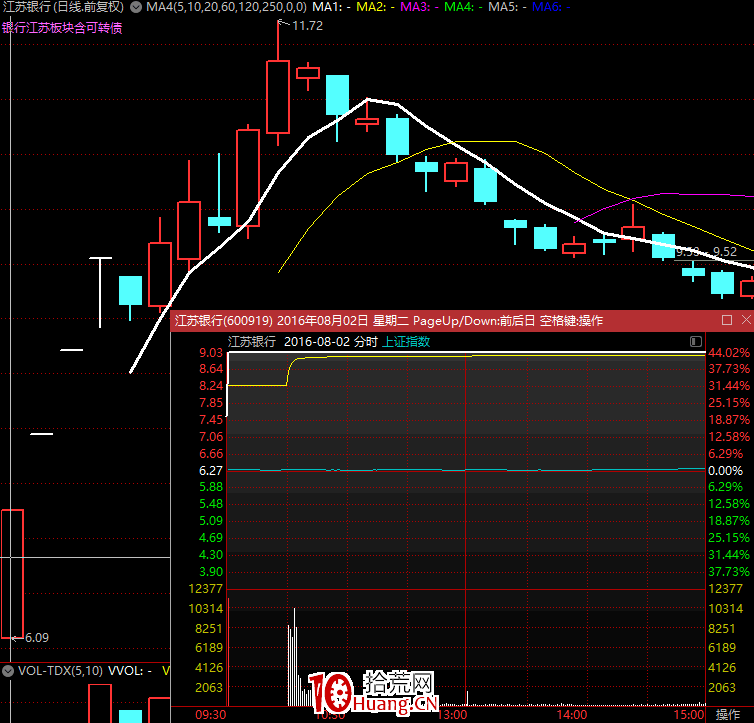Image resolution: width=754 pixels, height=723 pixels.
Task: Click the 江苏银行 2016-08-02 分时 heading
Action: click(x=303, y=342)
